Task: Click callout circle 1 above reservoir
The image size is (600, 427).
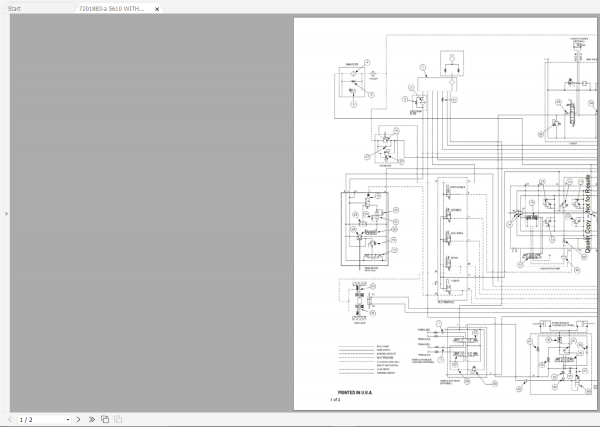Action: pos(423,68)
